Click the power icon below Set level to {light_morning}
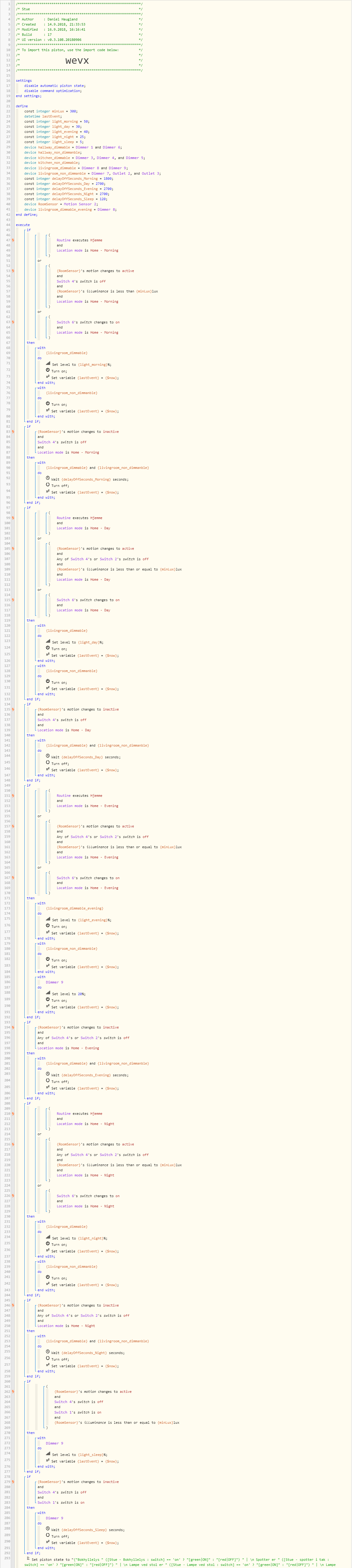Image resolution: width=354 pixels, height=1568 pixels. 48,370
